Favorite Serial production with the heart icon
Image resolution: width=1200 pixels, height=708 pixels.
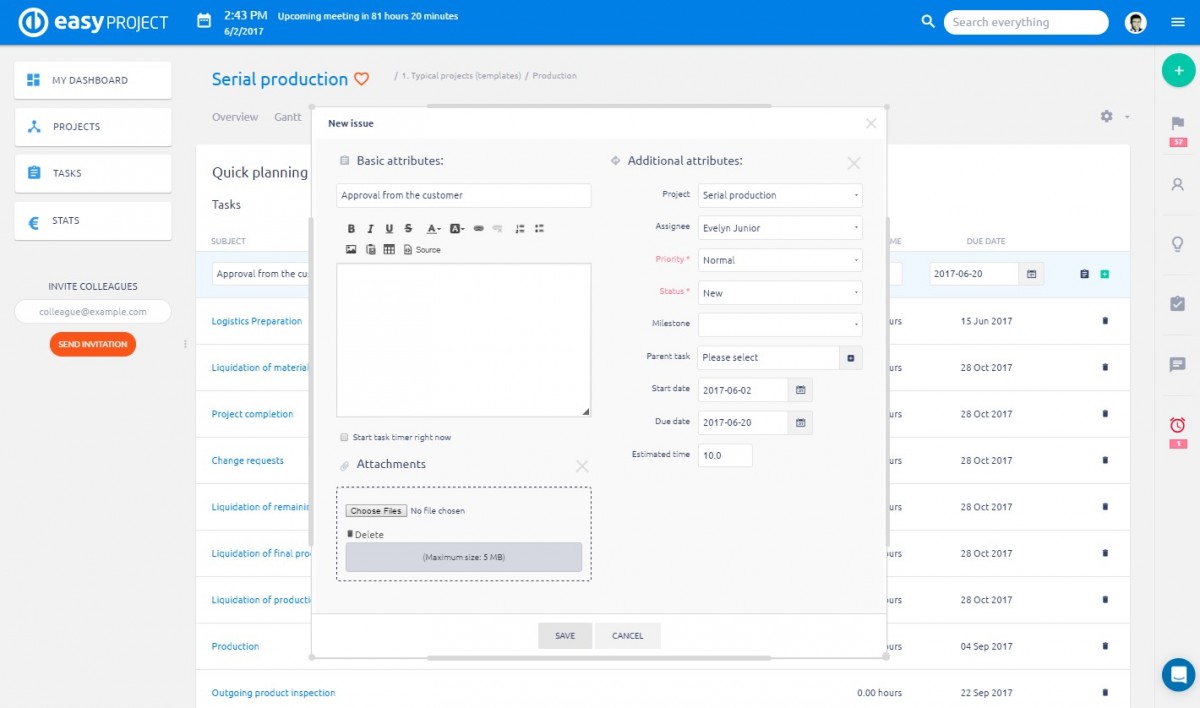pos(362,79)
